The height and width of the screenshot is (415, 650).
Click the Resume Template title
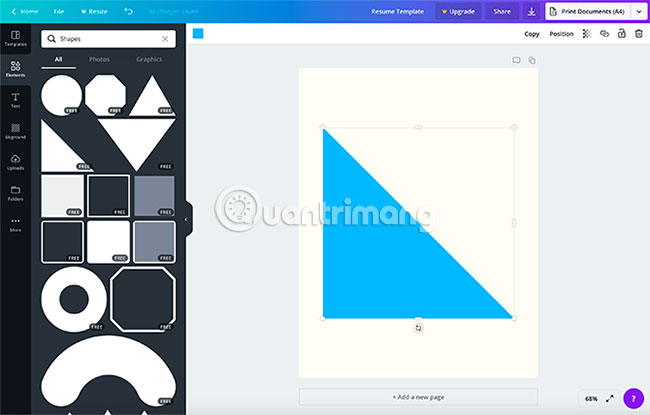[x=397, y=12]
